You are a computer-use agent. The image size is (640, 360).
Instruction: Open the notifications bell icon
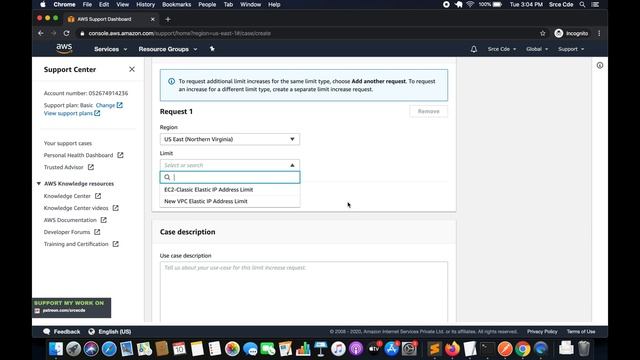coord(473,49)
